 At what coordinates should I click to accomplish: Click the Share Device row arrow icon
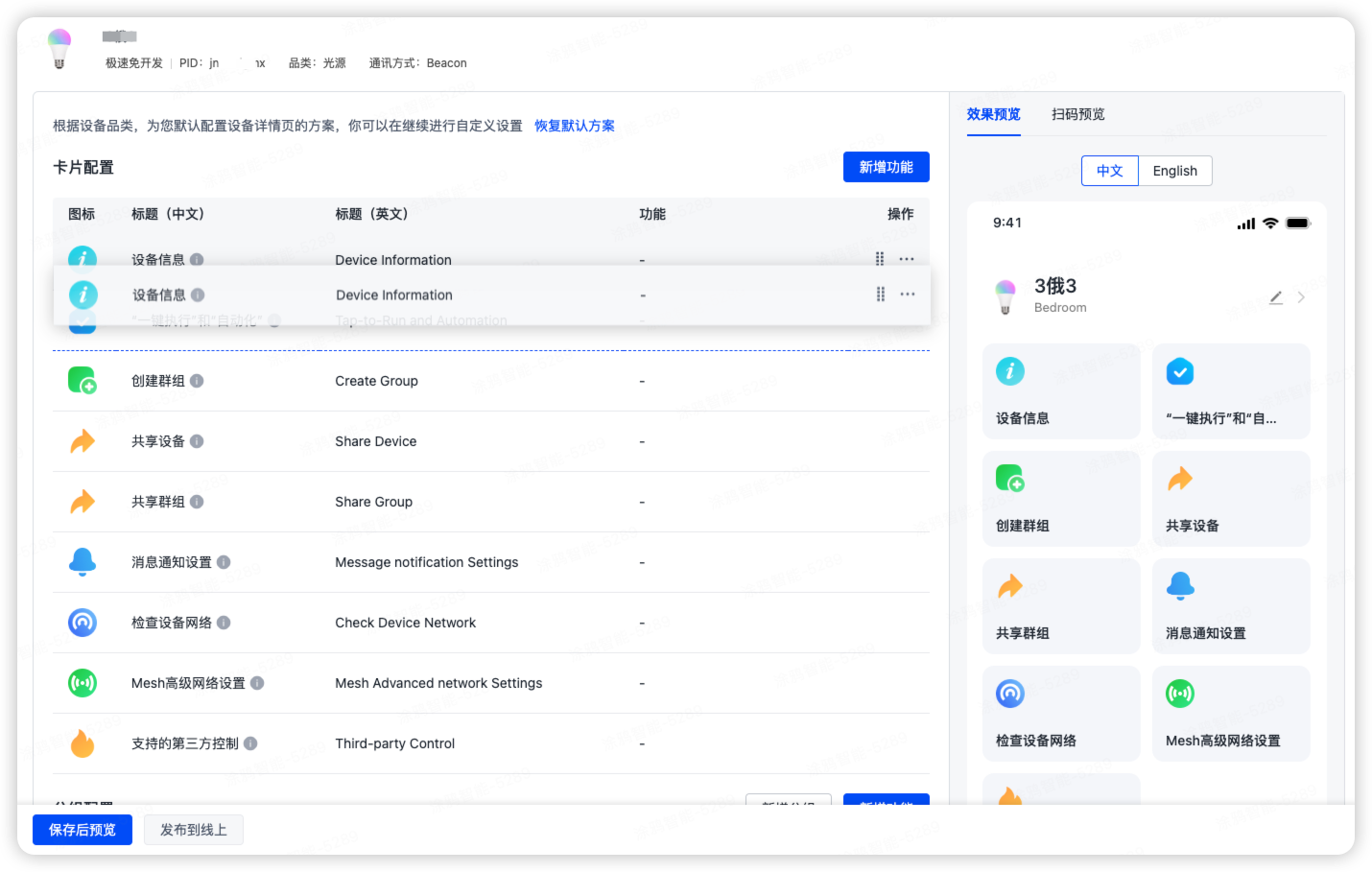point(83,441)
